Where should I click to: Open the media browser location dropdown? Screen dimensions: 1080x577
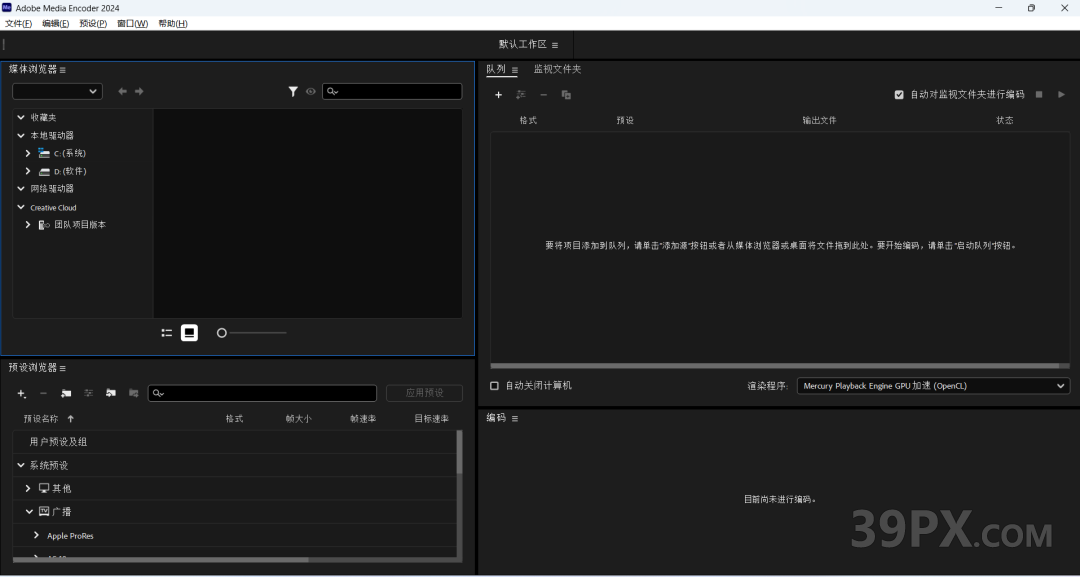point(57,91)
